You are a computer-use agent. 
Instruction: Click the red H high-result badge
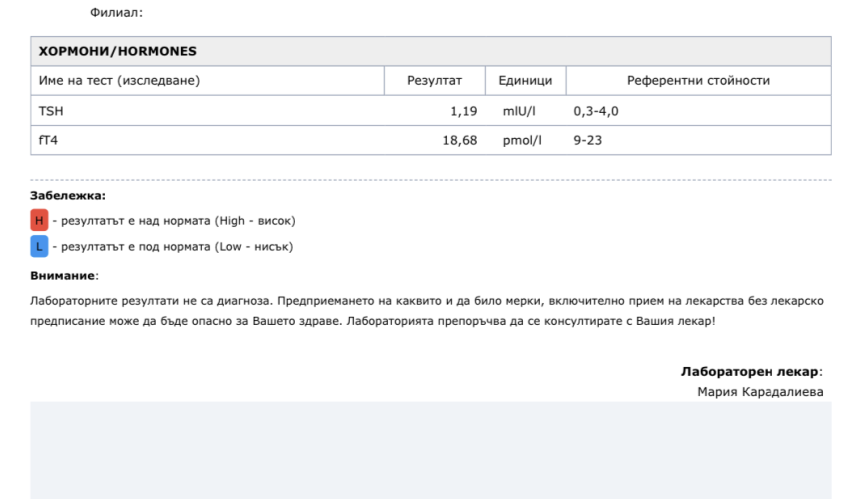point(40,221)
